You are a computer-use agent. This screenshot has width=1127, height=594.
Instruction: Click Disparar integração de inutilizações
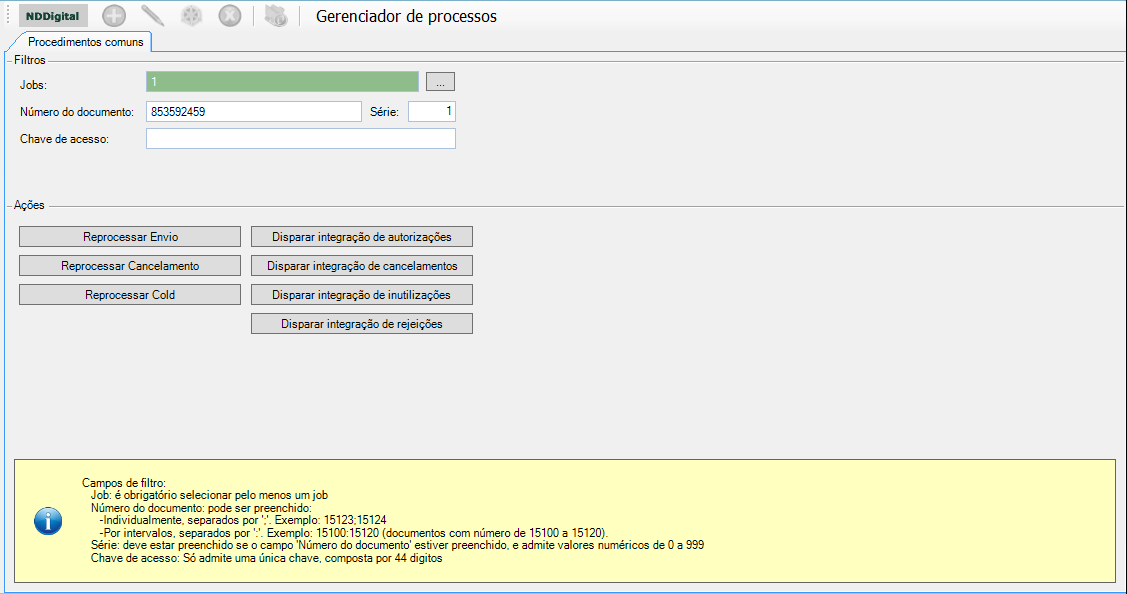pos(362,295)
